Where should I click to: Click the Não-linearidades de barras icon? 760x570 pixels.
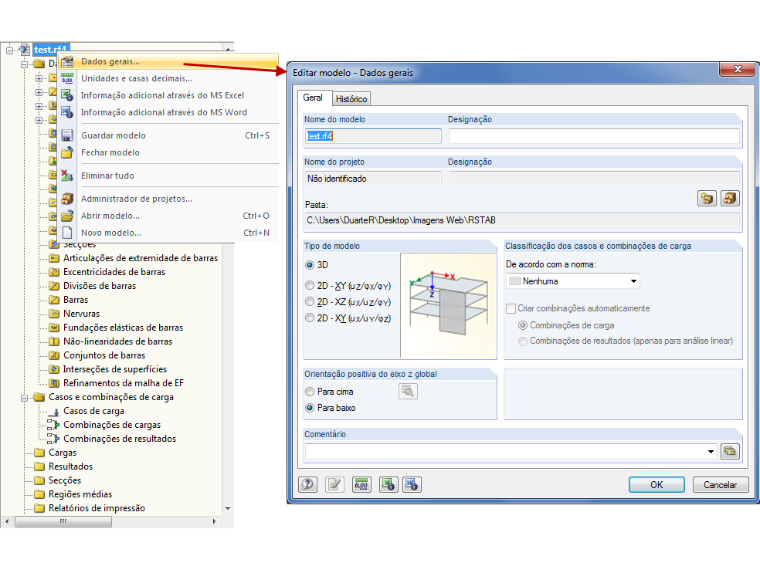coord(54,342)
